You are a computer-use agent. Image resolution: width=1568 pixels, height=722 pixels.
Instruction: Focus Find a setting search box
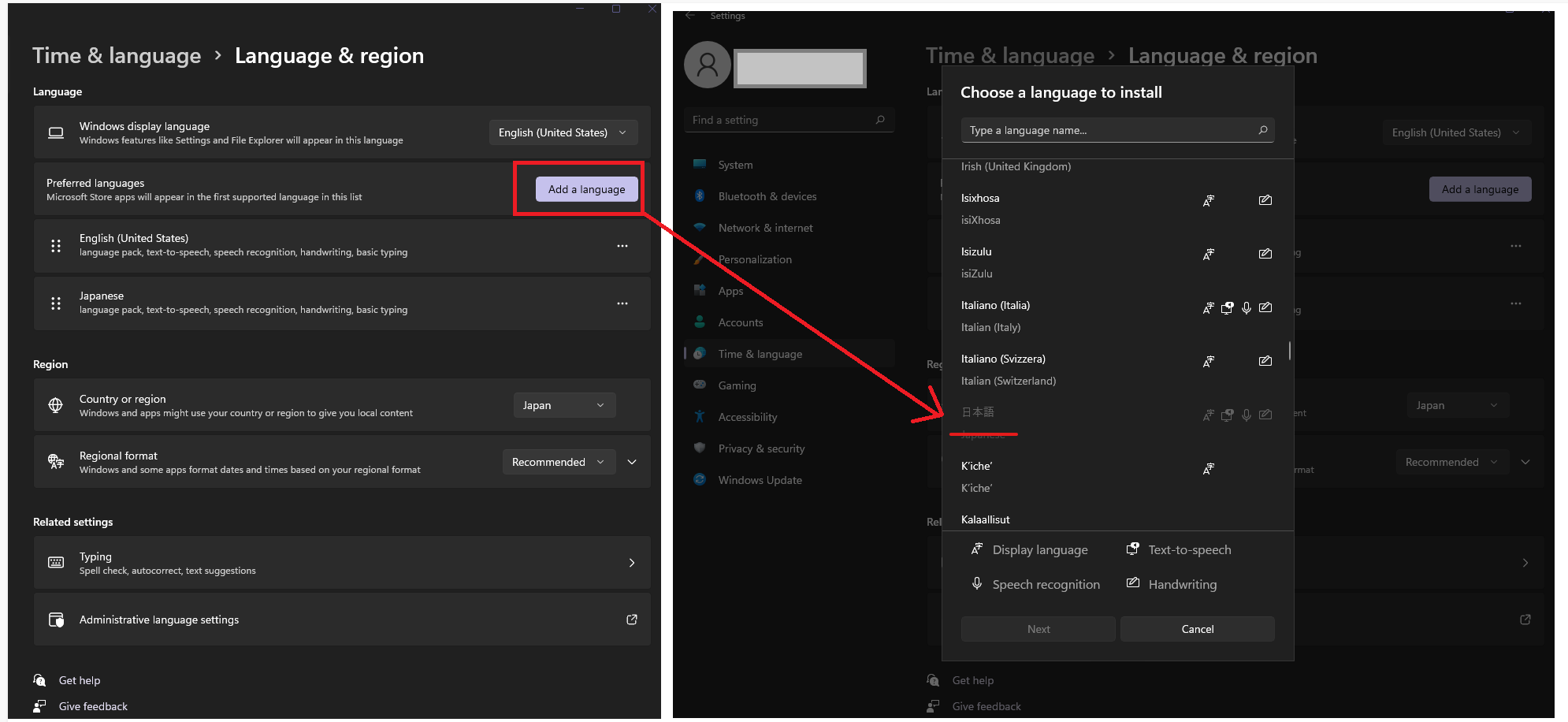pos(790,120)
